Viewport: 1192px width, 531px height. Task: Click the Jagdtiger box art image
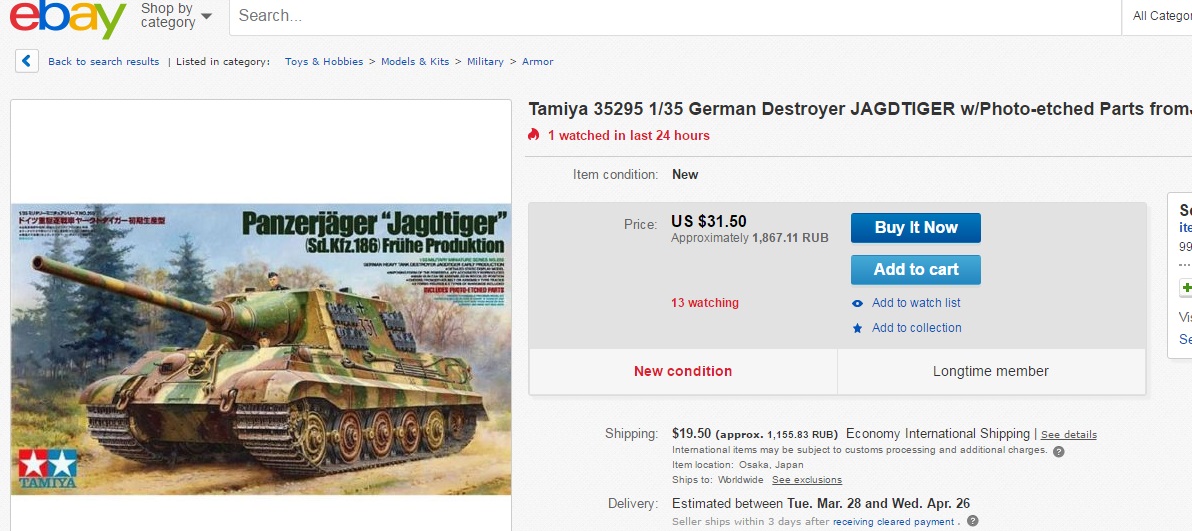click(261, 348)
